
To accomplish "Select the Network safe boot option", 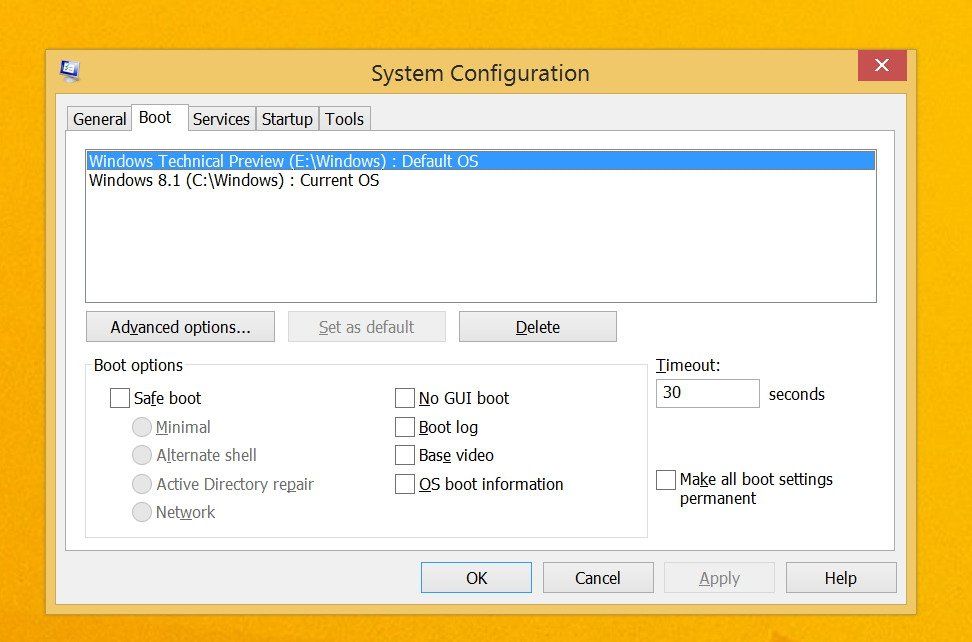I will click(142, 512).
